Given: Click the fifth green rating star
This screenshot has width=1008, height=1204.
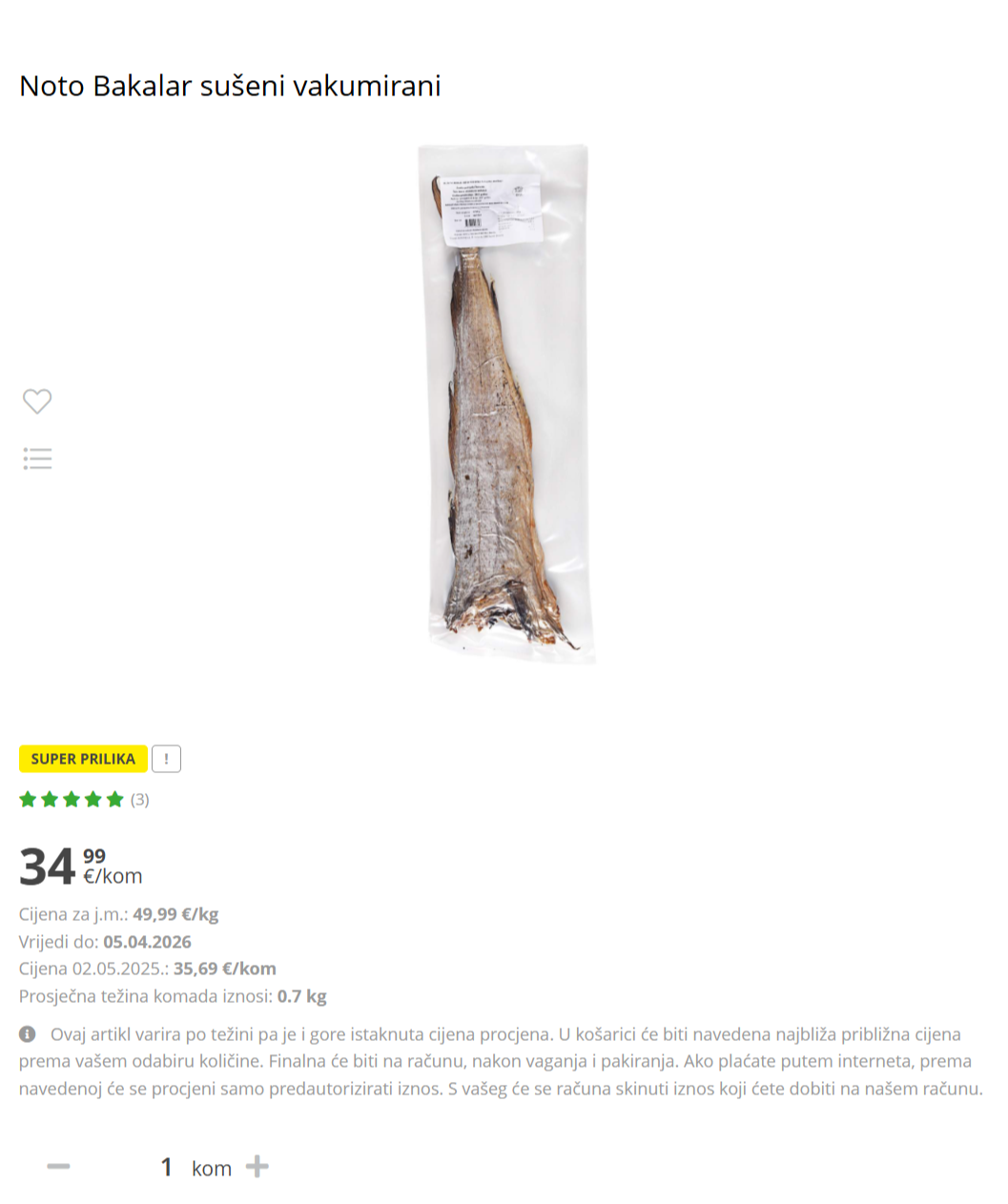Looking at the screenshot, I should (x=115, y=799).
